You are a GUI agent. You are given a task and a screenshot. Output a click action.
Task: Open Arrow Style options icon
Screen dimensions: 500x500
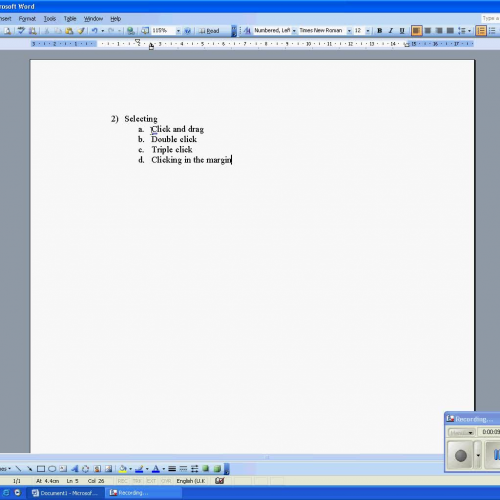195,469
